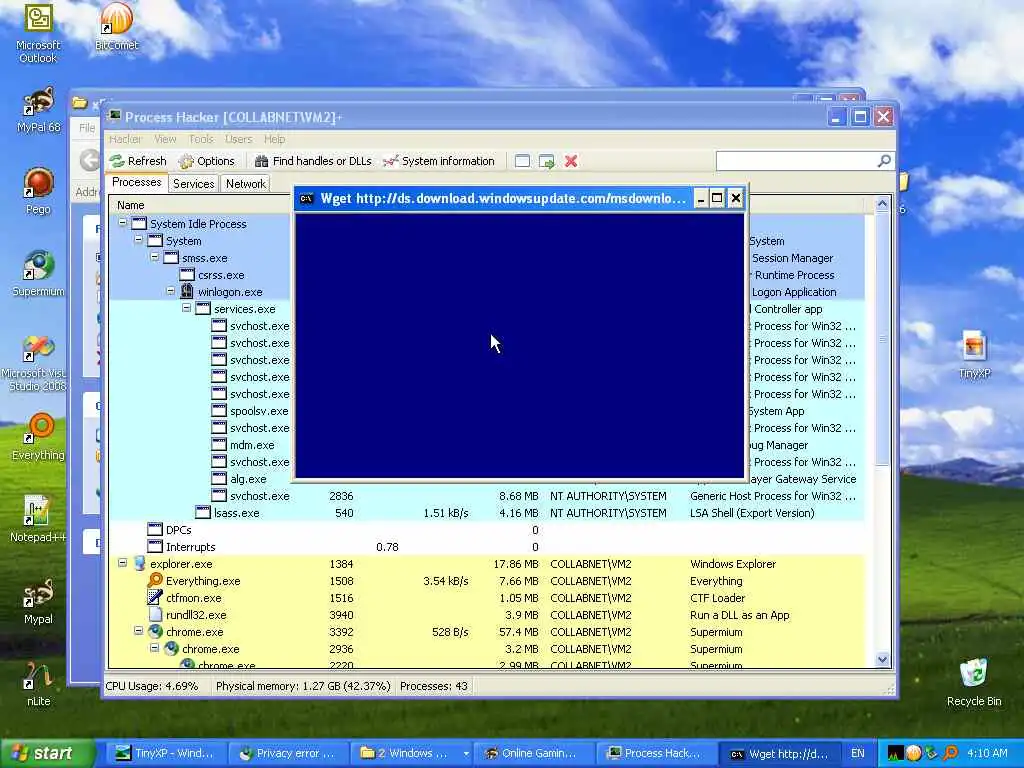Select the Processes tab
The height and width of the screenshot is (768, 1024).
(x=136, y=182)
